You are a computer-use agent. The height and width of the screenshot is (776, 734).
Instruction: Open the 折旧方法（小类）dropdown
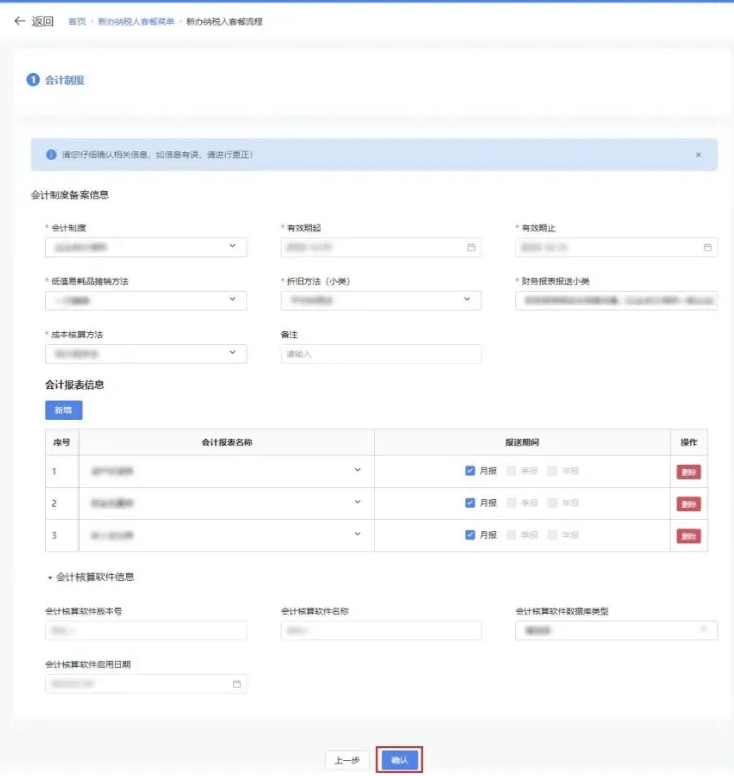[467, 300]
